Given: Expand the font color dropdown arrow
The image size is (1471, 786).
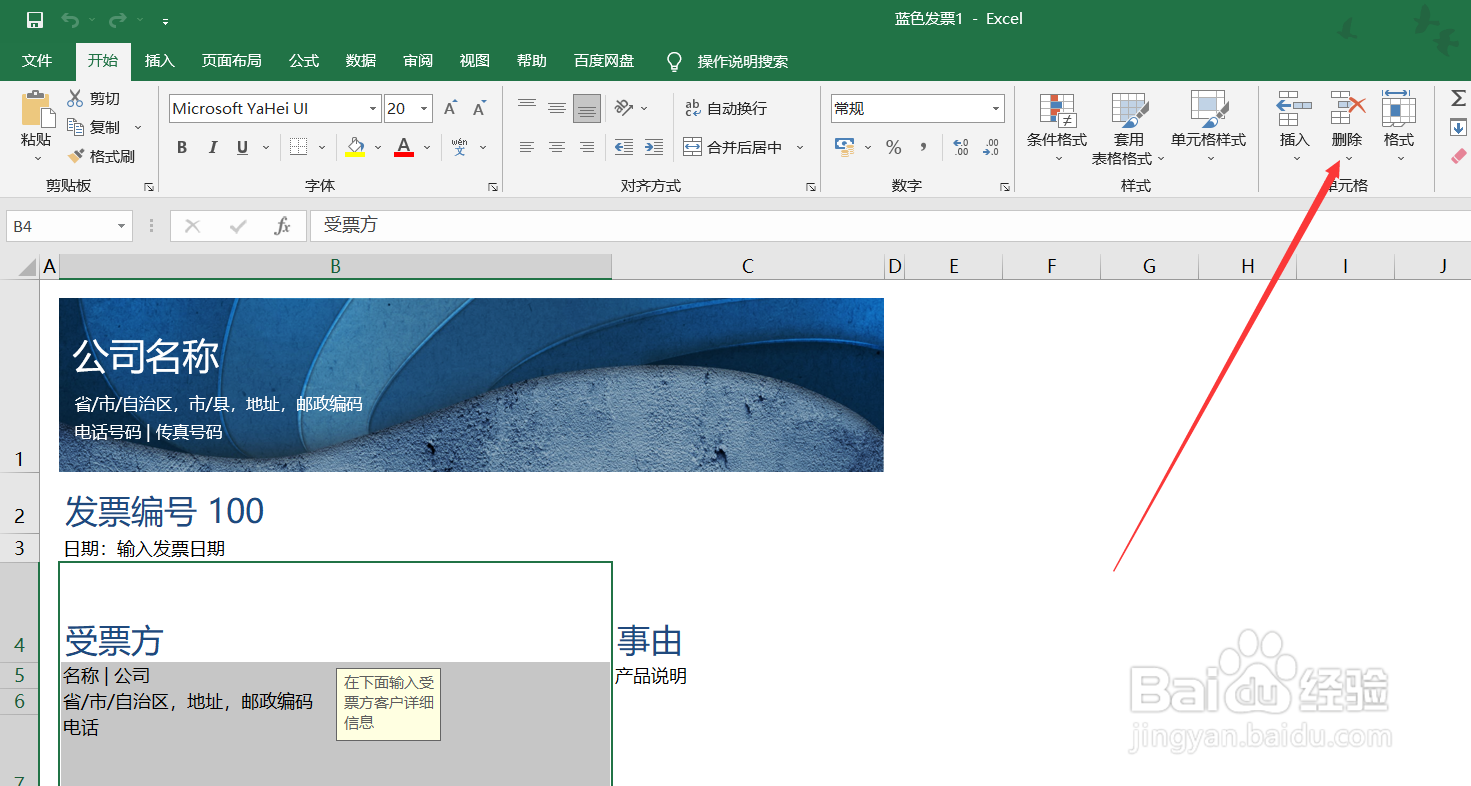Looking at the screenshot, I should coord(426,147).
